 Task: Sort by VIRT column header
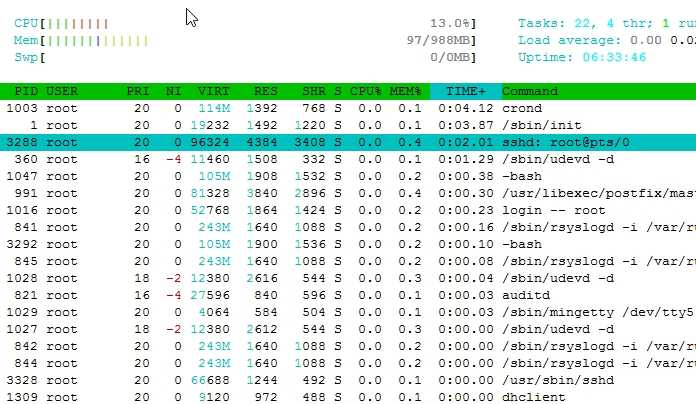pyautogui.click(x=214, y=91)
